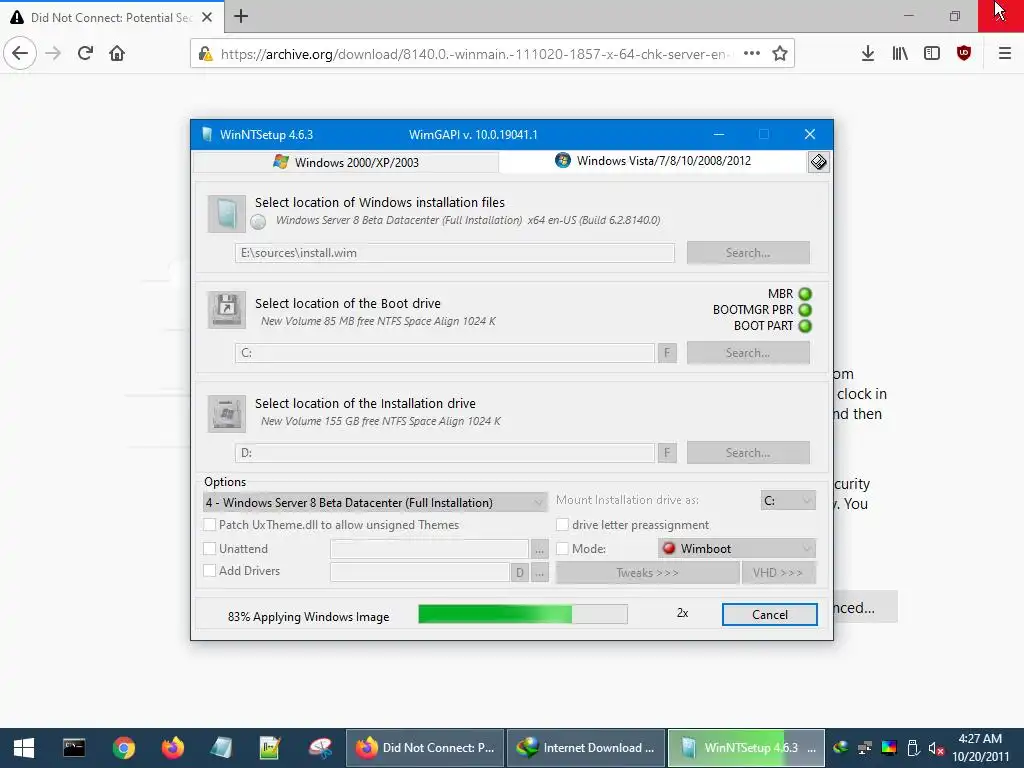Click the 2x speed indicator text

coord(682,613)
